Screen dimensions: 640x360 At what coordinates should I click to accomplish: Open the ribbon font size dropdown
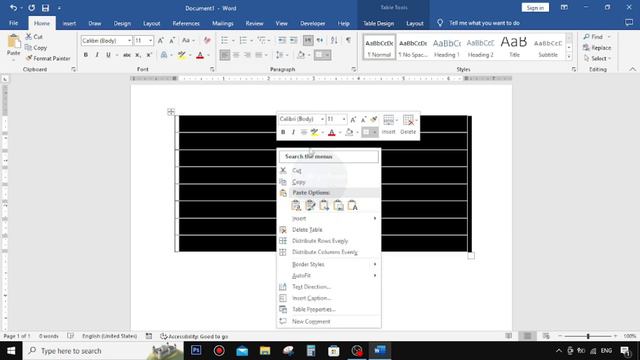(151, 40)
